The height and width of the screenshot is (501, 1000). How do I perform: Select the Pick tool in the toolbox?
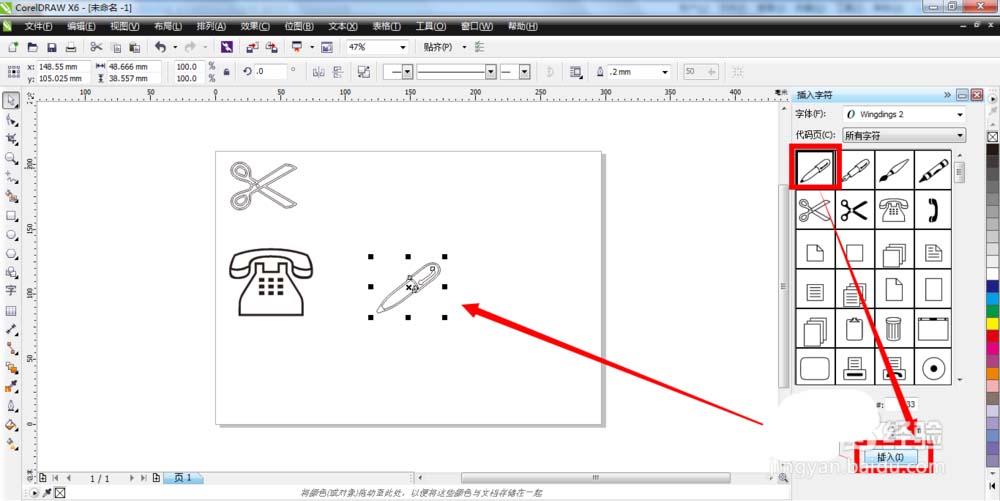pos(11,101)
